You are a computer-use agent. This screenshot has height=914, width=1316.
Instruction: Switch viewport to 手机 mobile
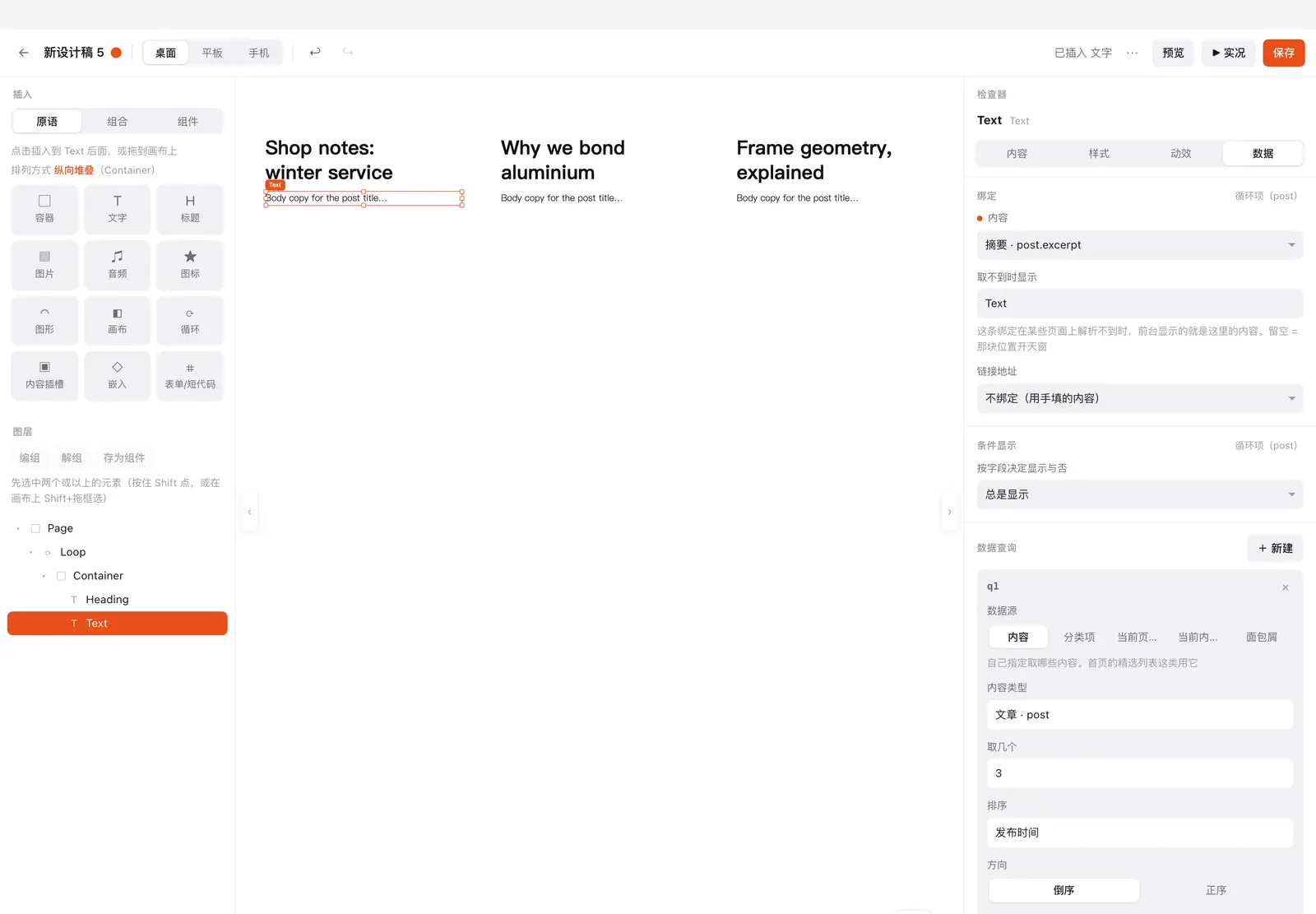point(259,53)
